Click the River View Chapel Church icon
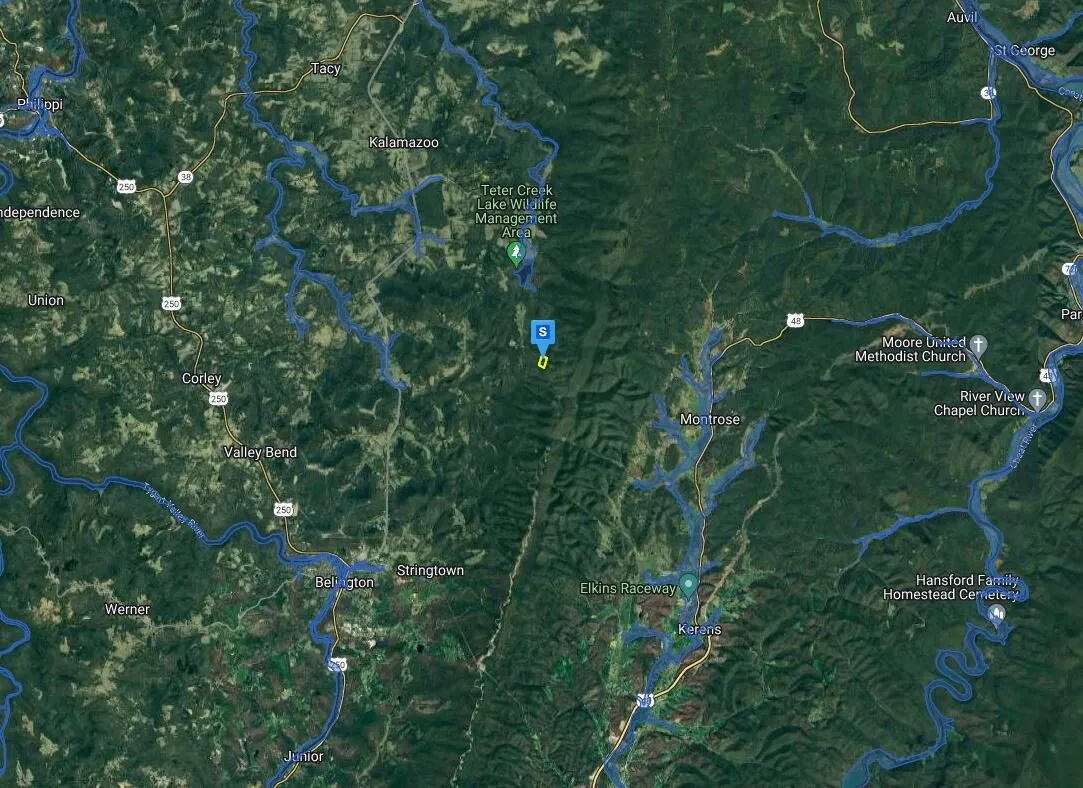The width and height of the screenshot is (1083, 788). 1037,398
